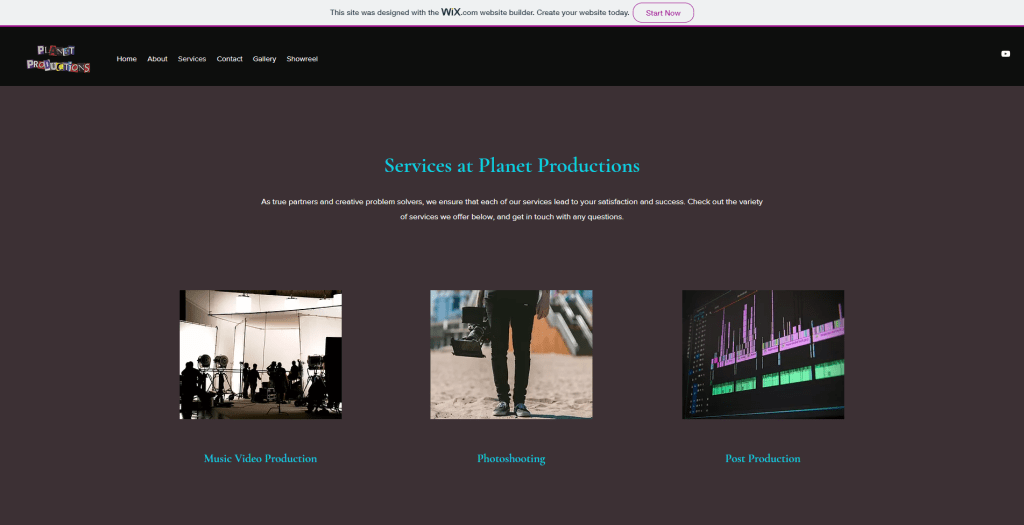This screenshot has height=525, width=1024.
Task: Navigate to the Contact page
Action: (x=230, y=59)
